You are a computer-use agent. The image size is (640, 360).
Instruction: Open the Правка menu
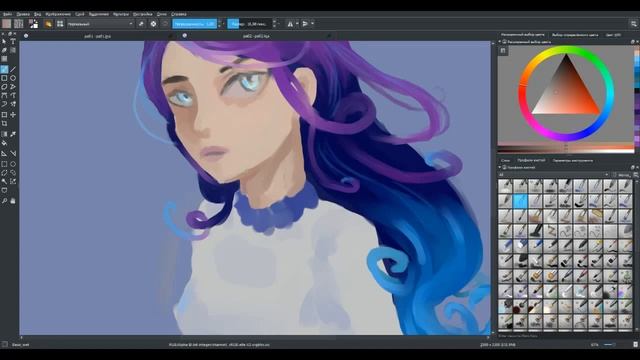(23, 14)
